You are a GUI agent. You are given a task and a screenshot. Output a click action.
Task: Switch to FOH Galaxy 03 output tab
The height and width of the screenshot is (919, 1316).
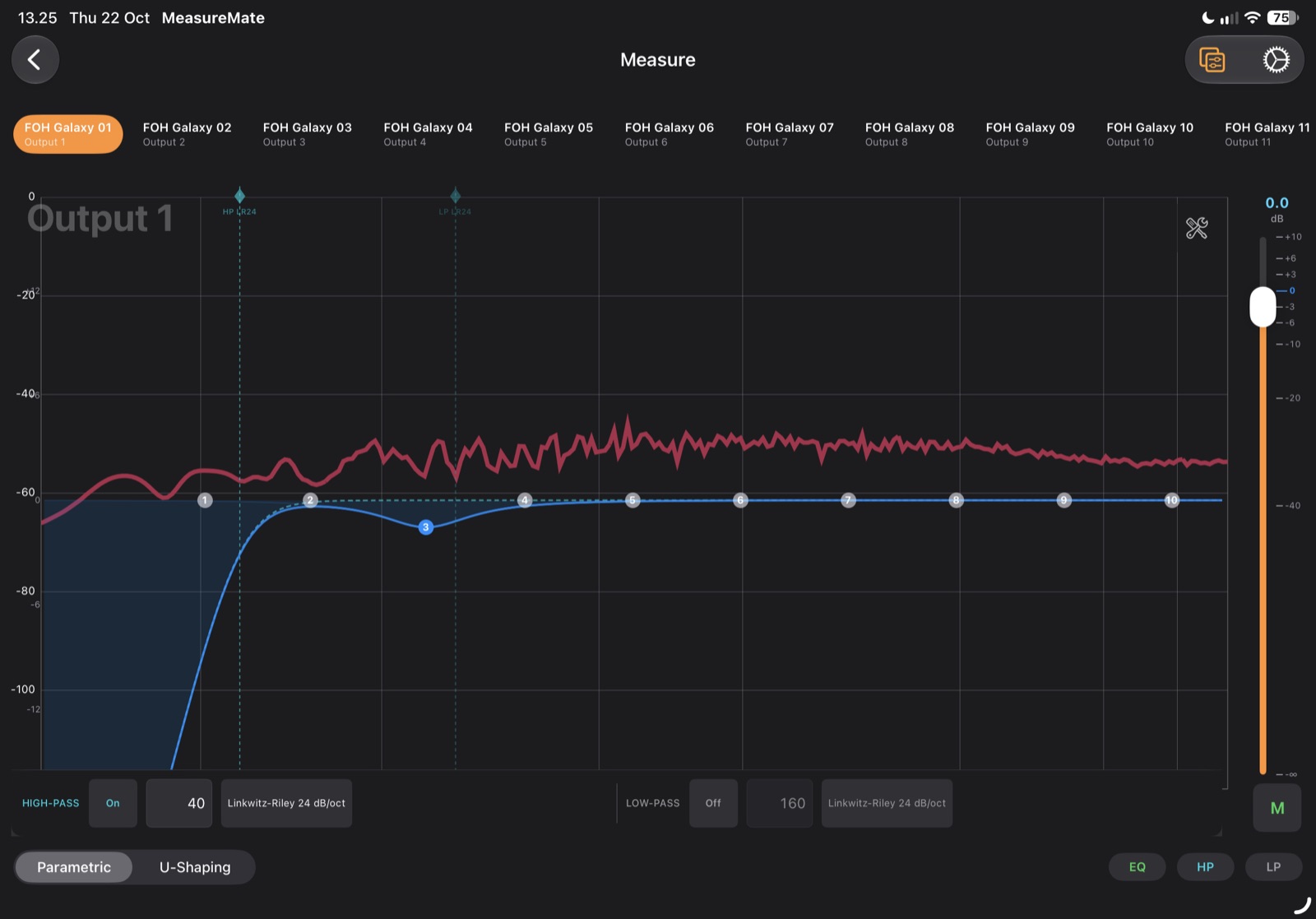(307, 134)
